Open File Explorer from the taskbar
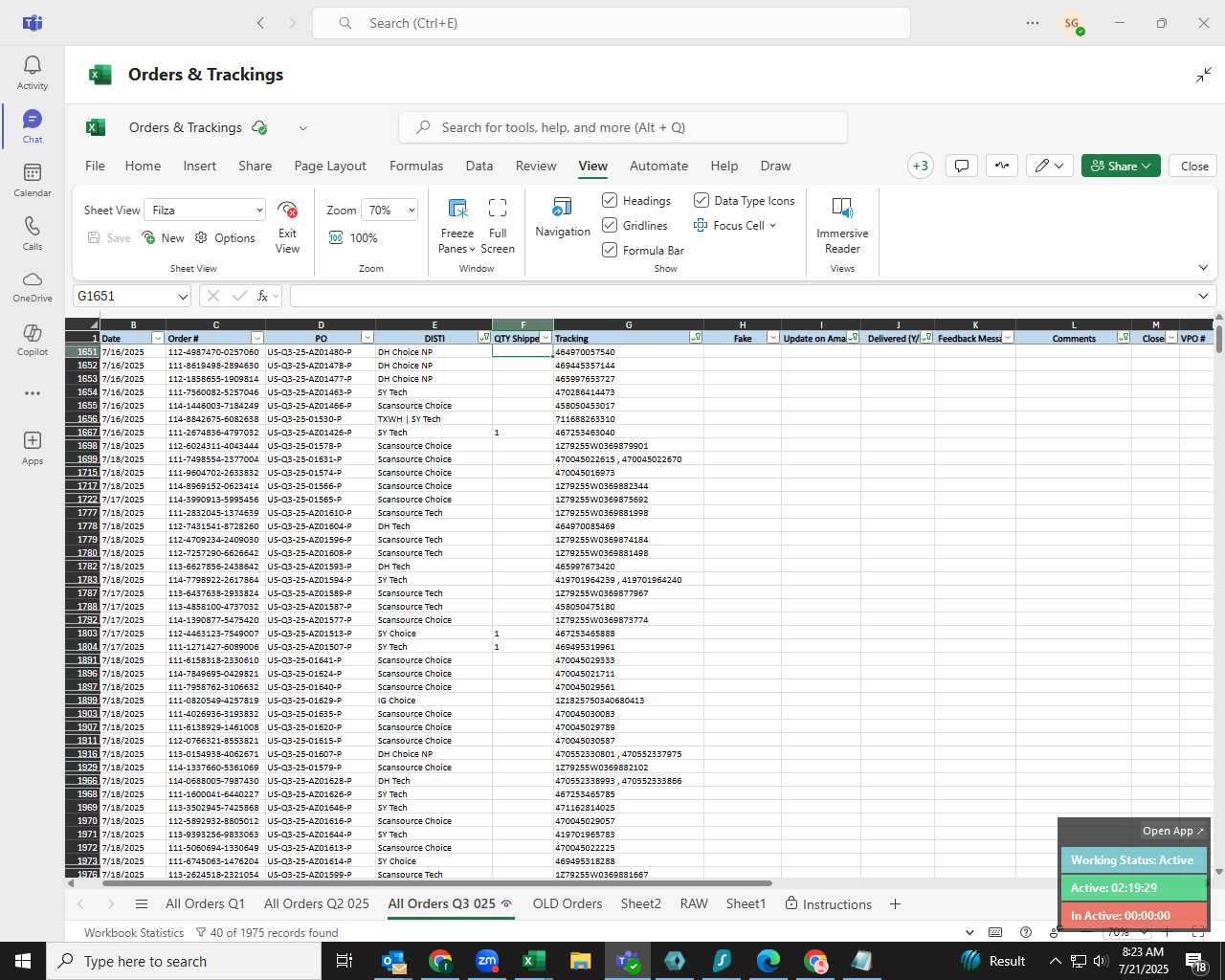The width and height of the screenshot is (1225, 980). [580, 961]
